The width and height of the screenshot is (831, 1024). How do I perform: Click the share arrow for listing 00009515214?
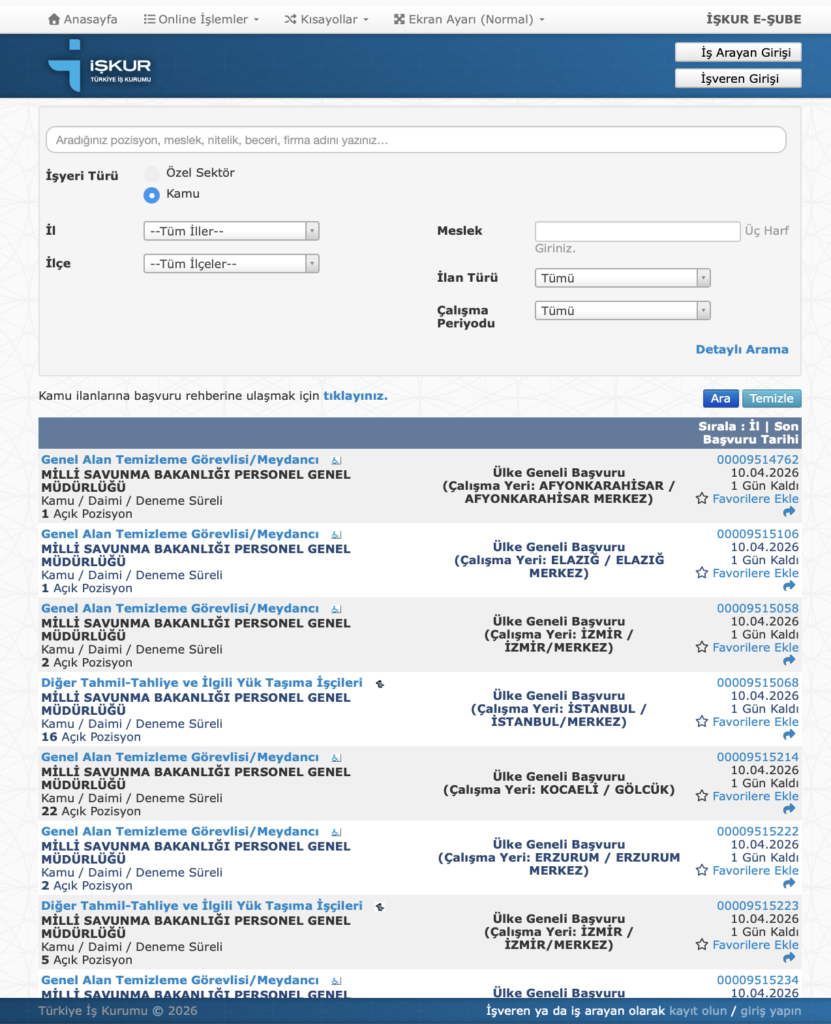pyautogui.click(x=790, y=809)
